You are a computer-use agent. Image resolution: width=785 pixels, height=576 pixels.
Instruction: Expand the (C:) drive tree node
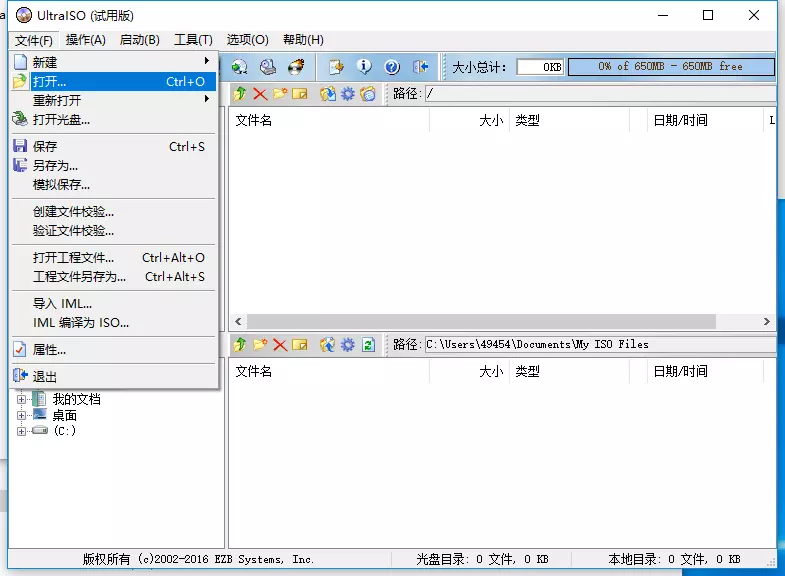coord(21,431)
